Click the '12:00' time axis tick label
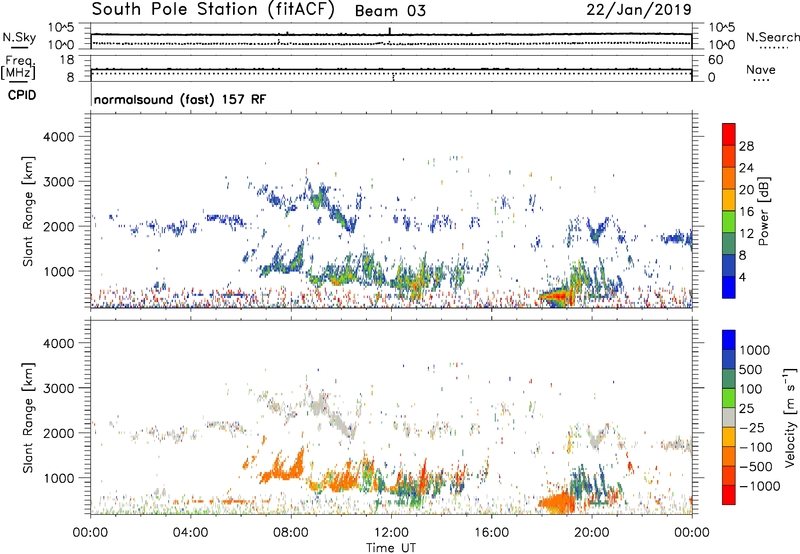Screen dimensions: 800x554 pyautogui.click(x=391, y=533)
